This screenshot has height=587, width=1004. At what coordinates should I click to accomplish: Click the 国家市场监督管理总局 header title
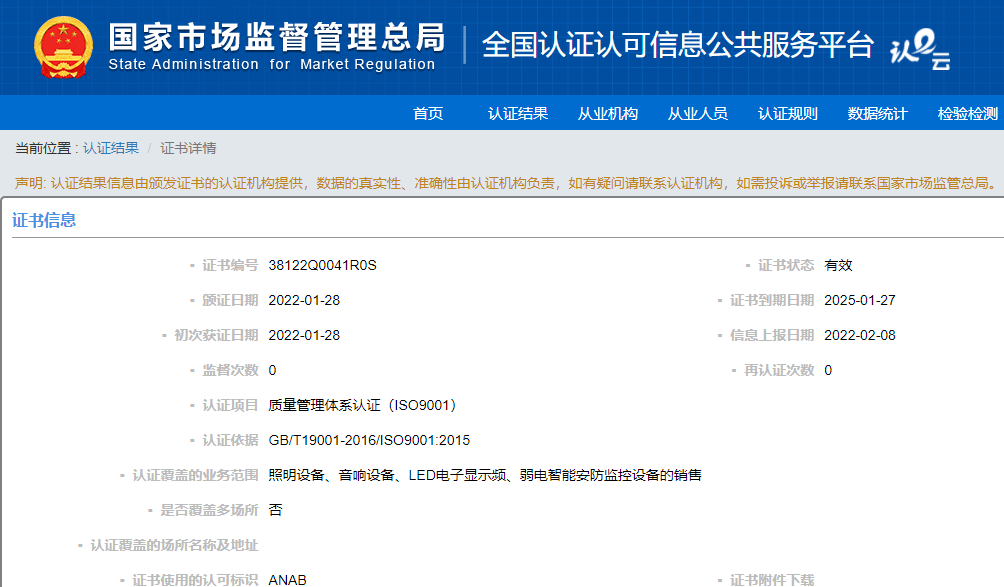click(276, 38)
